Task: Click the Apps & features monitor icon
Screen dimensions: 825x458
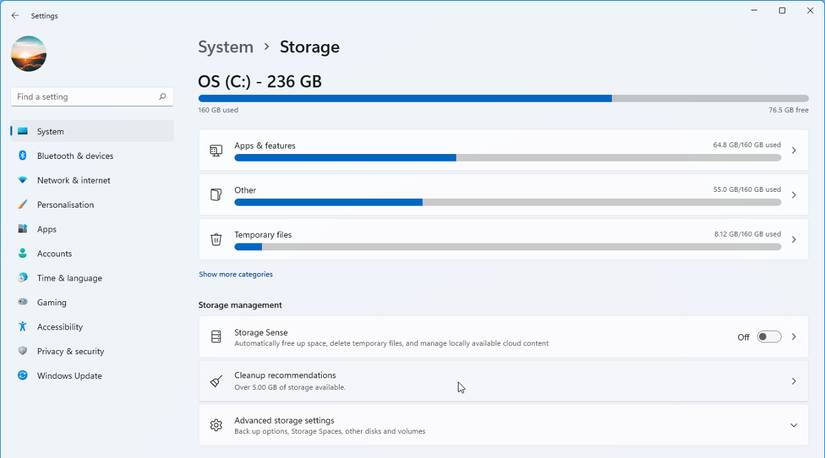Action: click(216, 151)
